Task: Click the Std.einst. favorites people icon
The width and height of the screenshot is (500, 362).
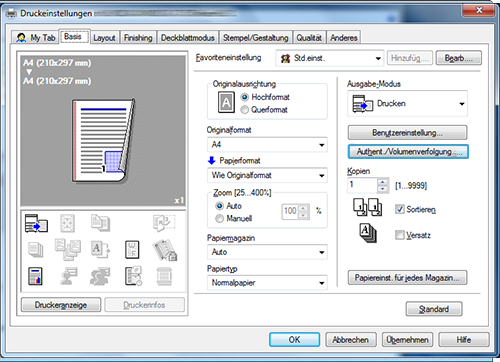Action: (x=286, y=59)
